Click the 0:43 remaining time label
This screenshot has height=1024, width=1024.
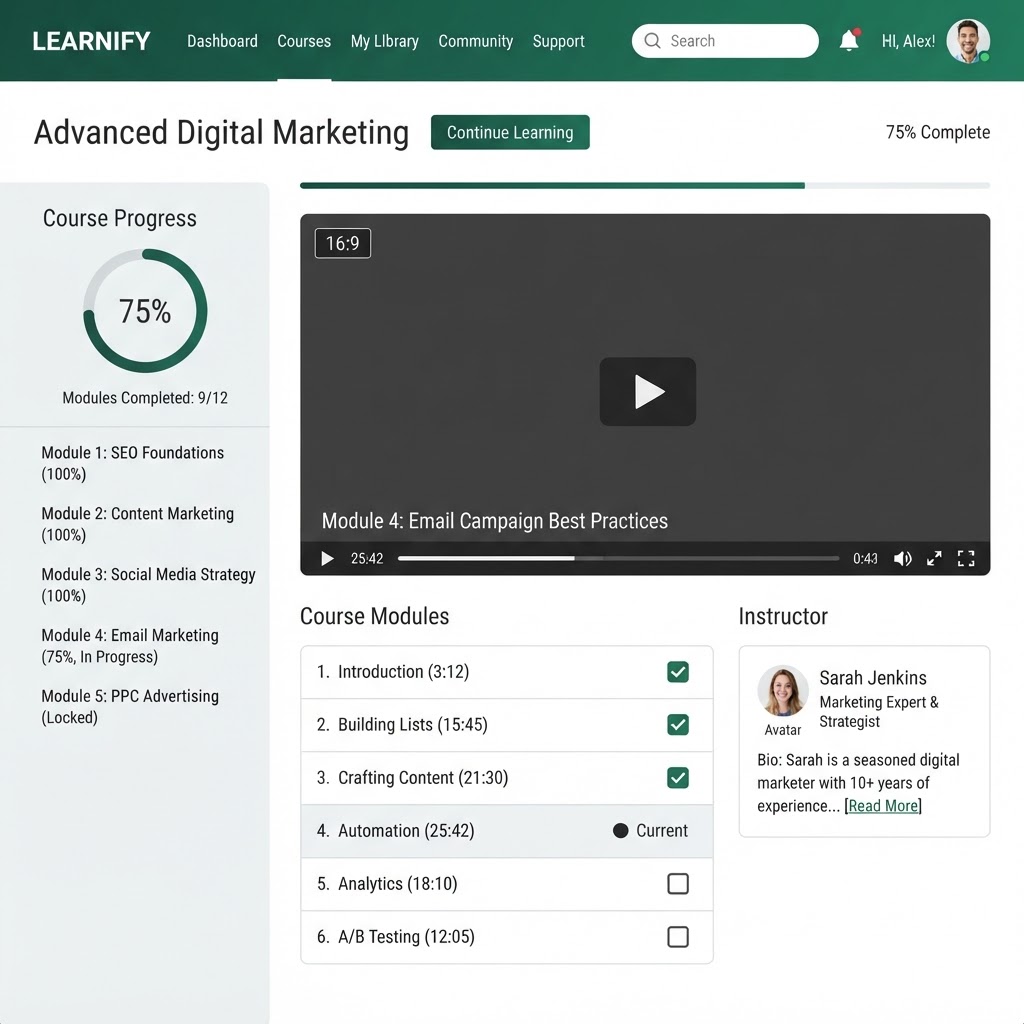coord(865,558)
